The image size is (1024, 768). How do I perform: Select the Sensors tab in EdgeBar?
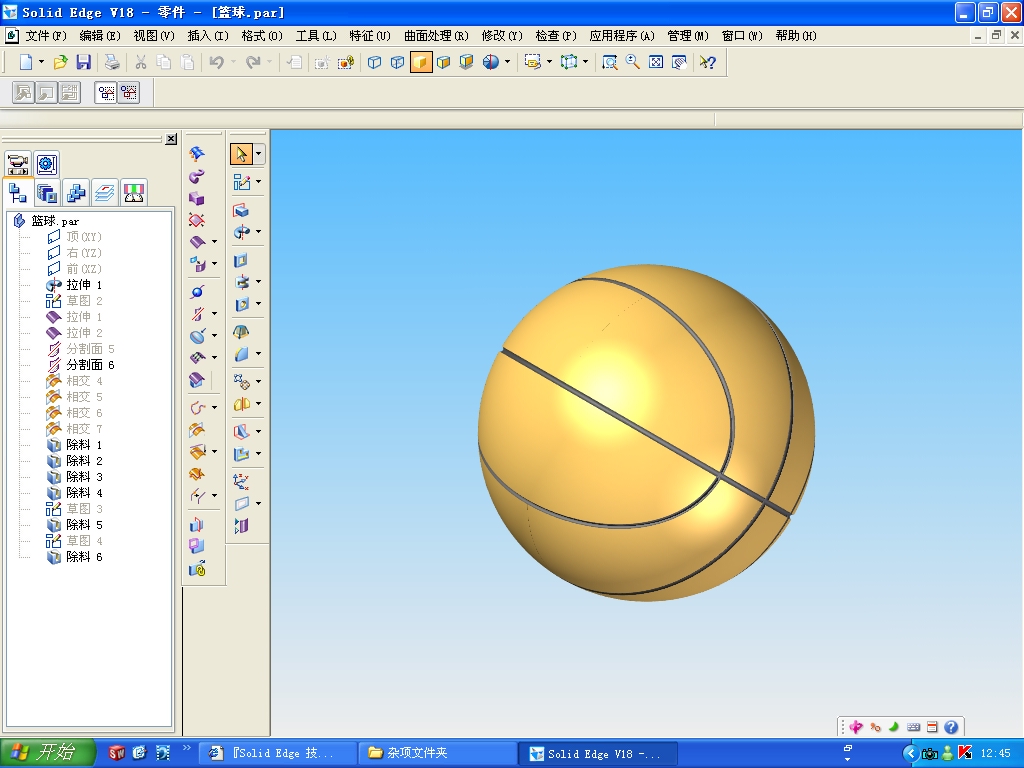click(134, 193)
